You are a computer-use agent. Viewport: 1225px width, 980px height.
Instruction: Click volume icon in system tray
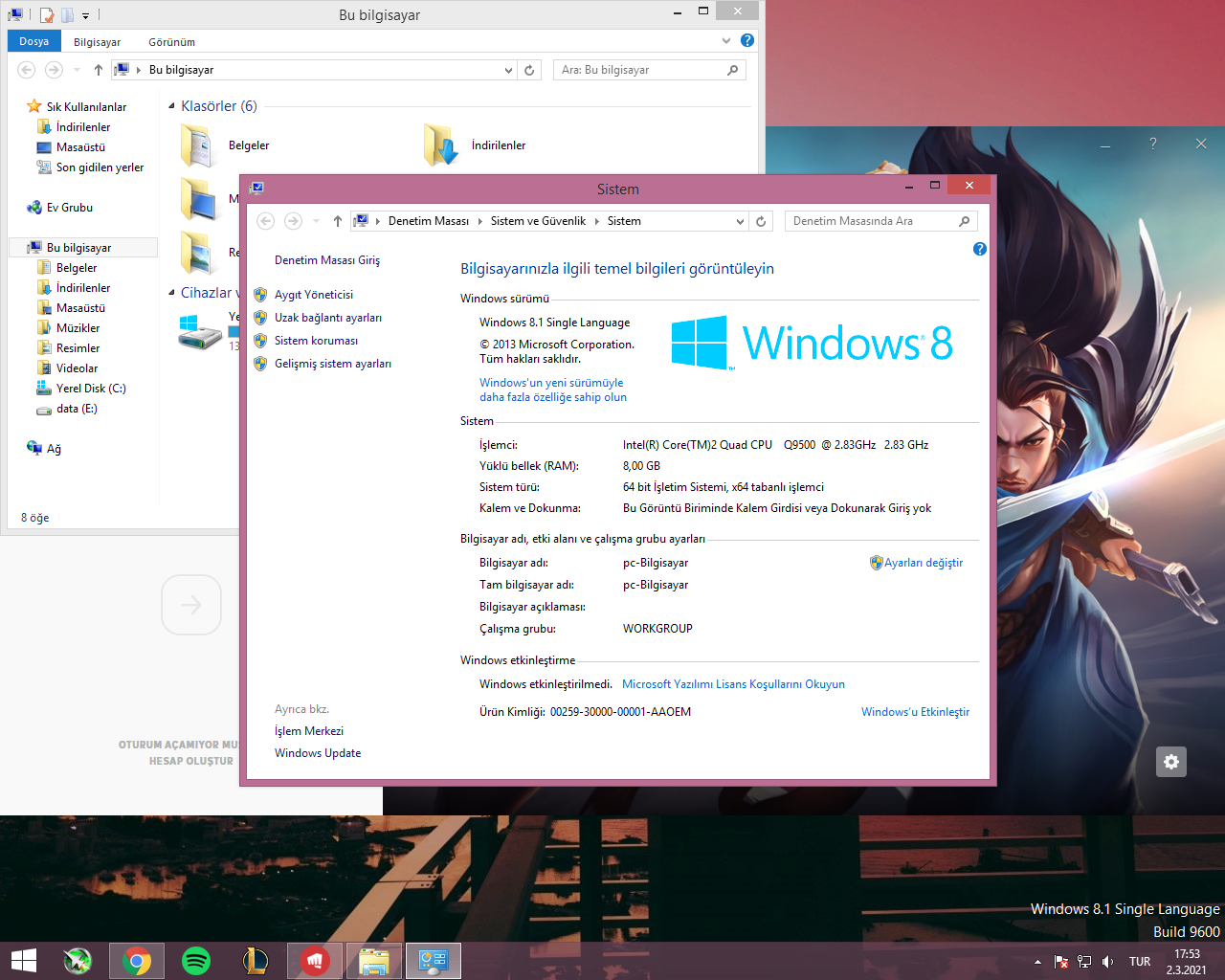point(1107,962)
